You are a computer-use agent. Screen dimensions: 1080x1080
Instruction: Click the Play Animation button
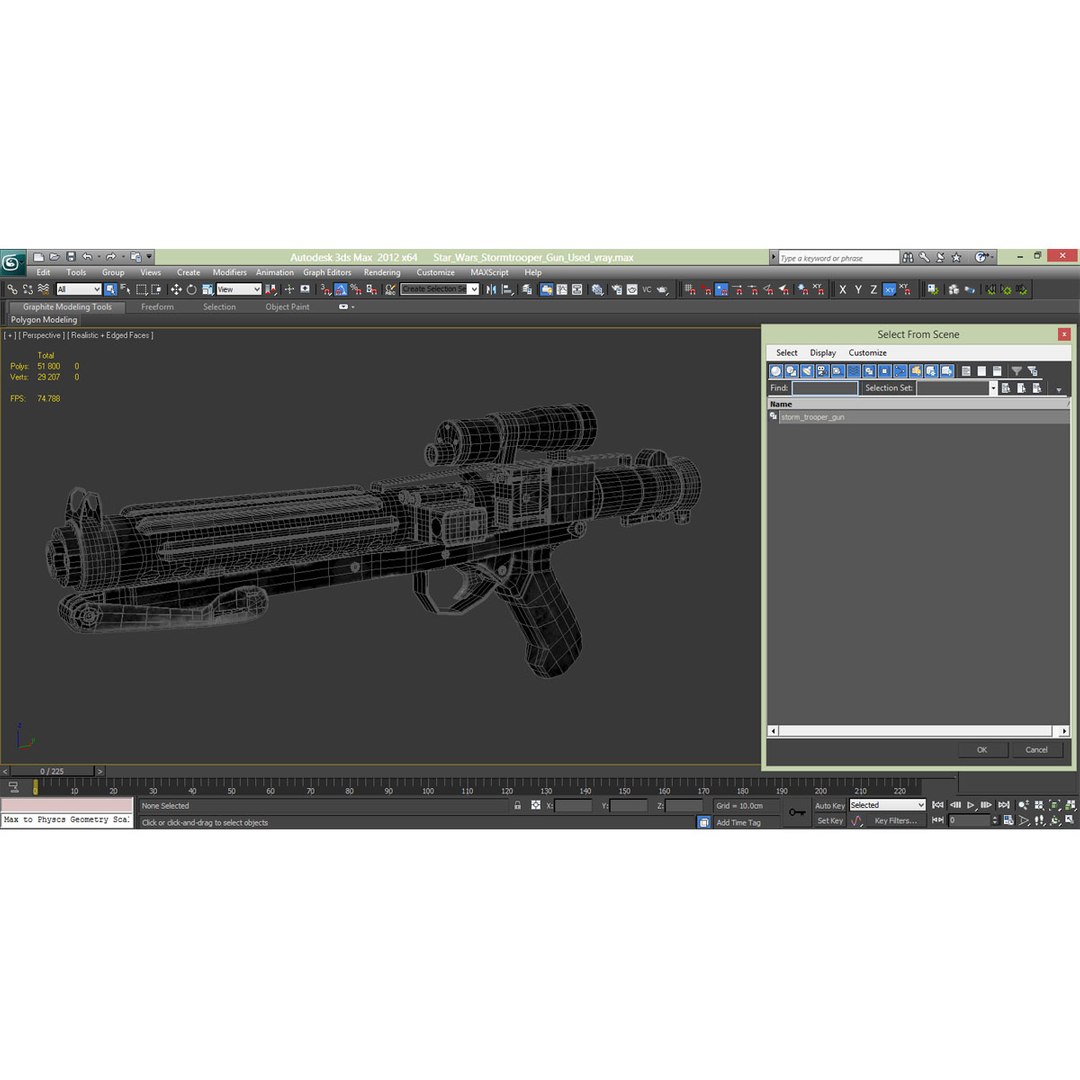tap(970, 805)
